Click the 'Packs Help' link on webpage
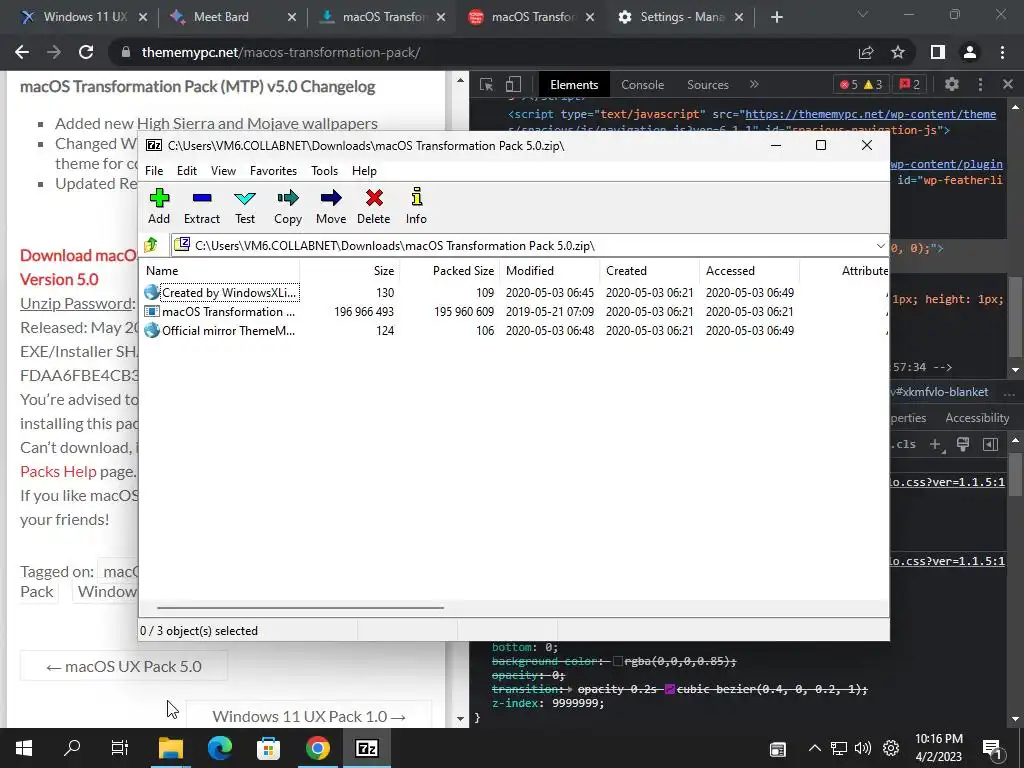 click(x=58, y=472)
